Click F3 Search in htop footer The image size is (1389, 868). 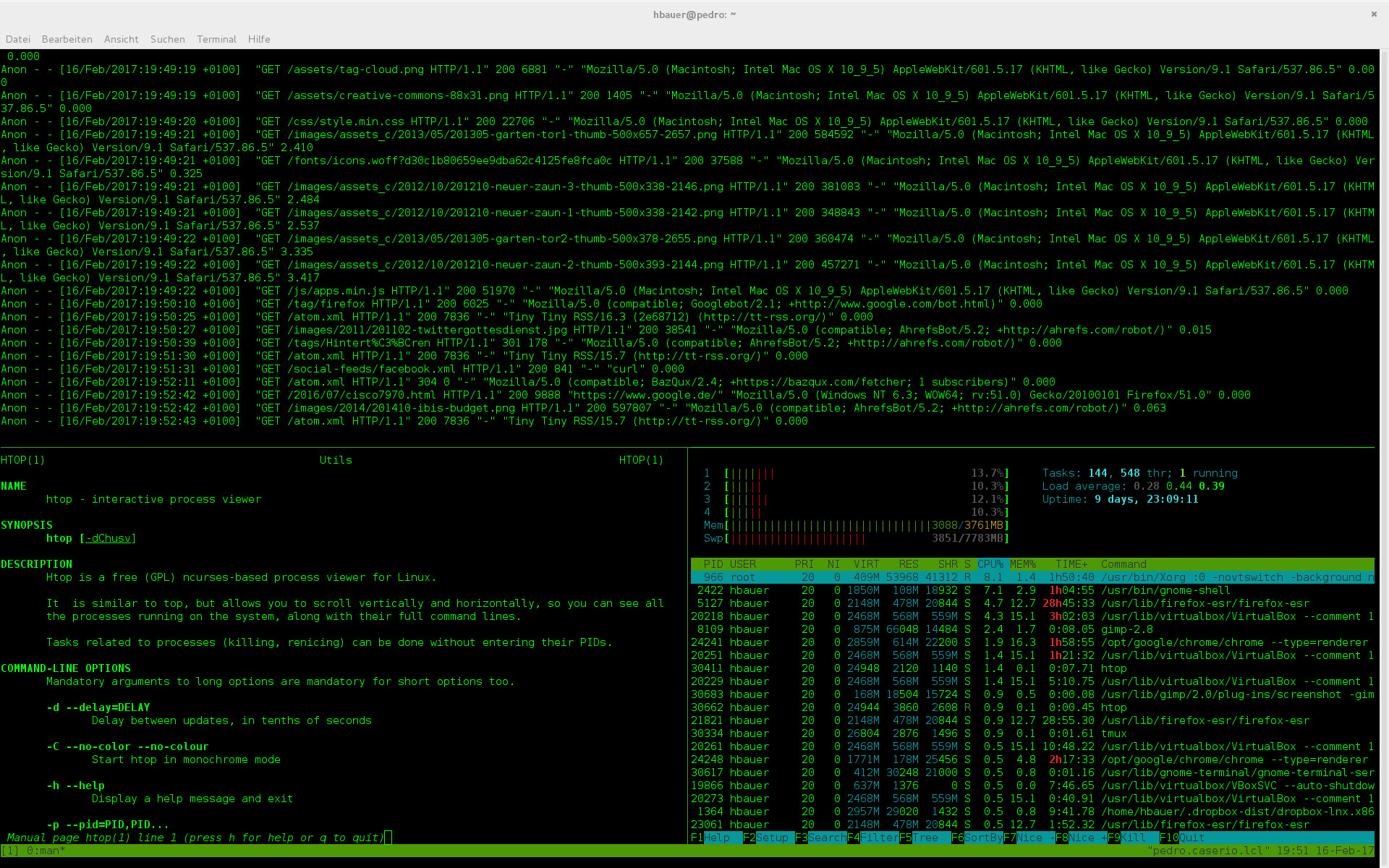(x=826, y=838)
